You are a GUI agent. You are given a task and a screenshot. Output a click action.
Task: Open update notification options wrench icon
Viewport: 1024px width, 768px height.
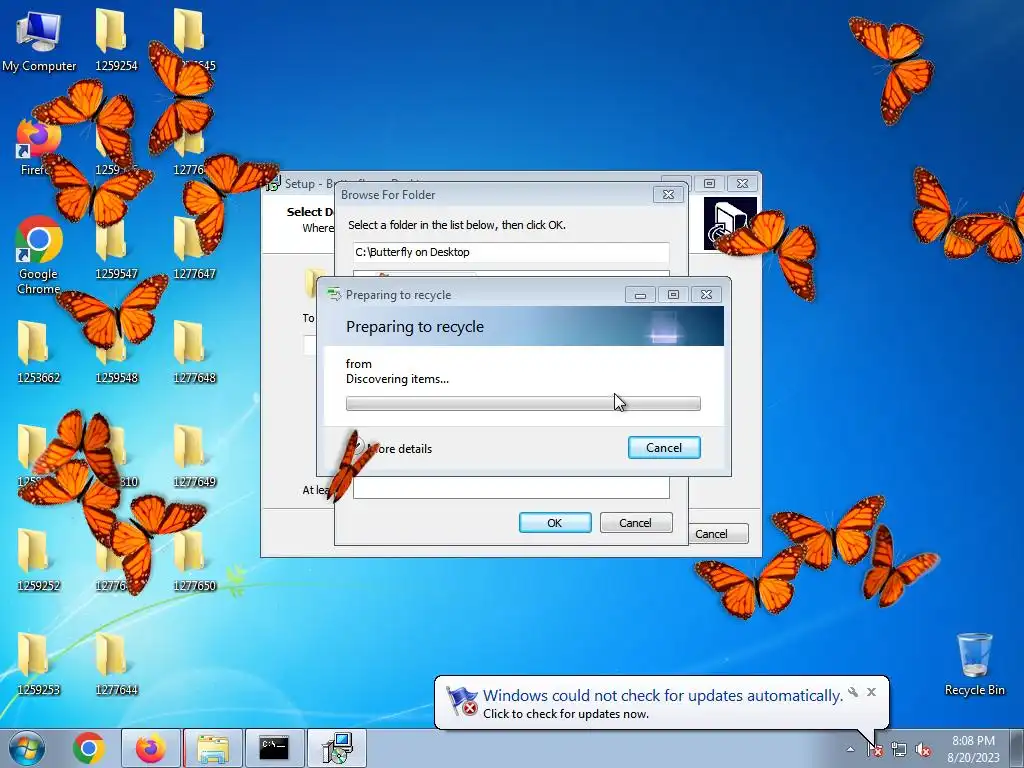click(853, 692)
